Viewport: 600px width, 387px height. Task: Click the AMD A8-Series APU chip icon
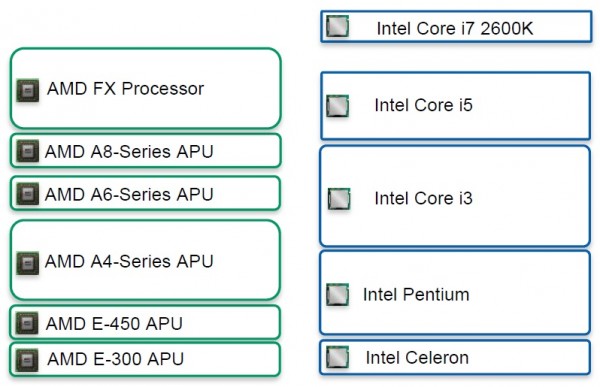pyautogui.click(x=28, y=151)
